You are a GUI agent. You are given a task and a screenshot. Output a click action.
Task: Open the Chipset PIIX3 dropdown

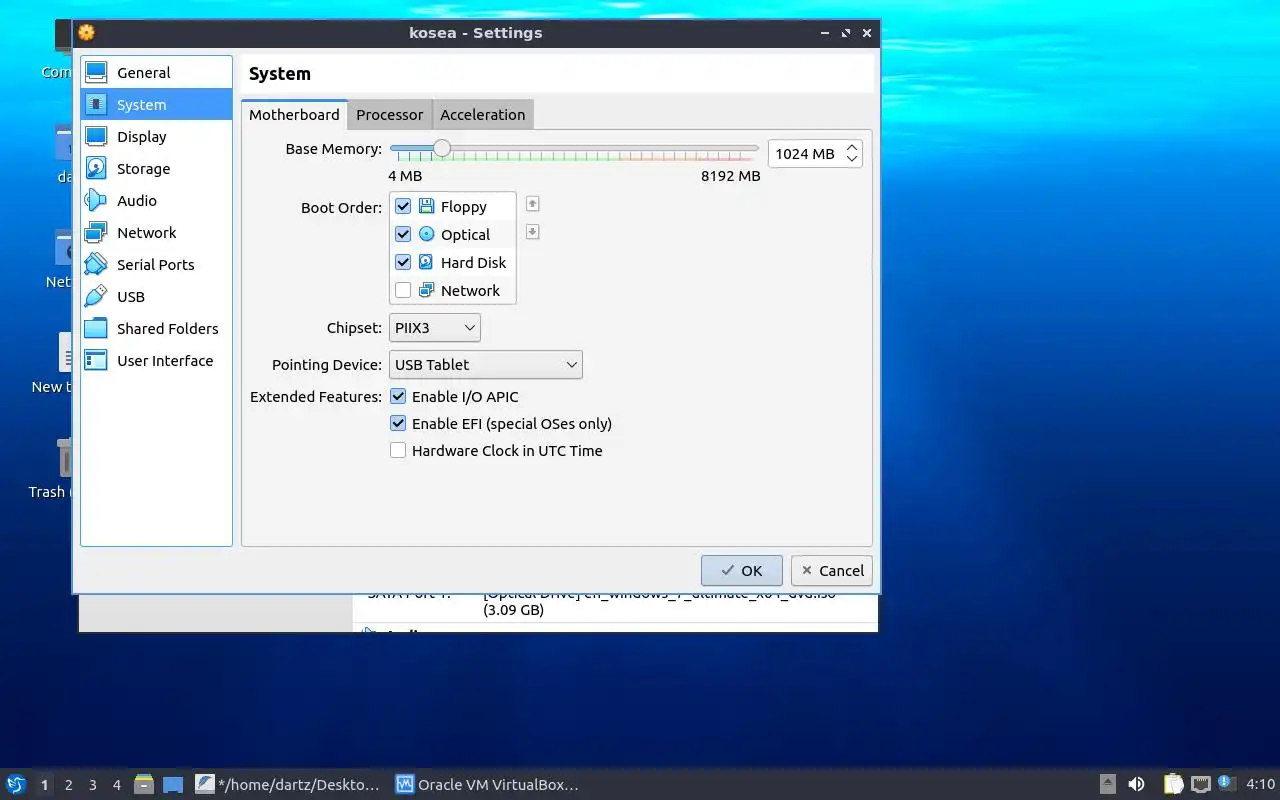click(x=435, y=328)
